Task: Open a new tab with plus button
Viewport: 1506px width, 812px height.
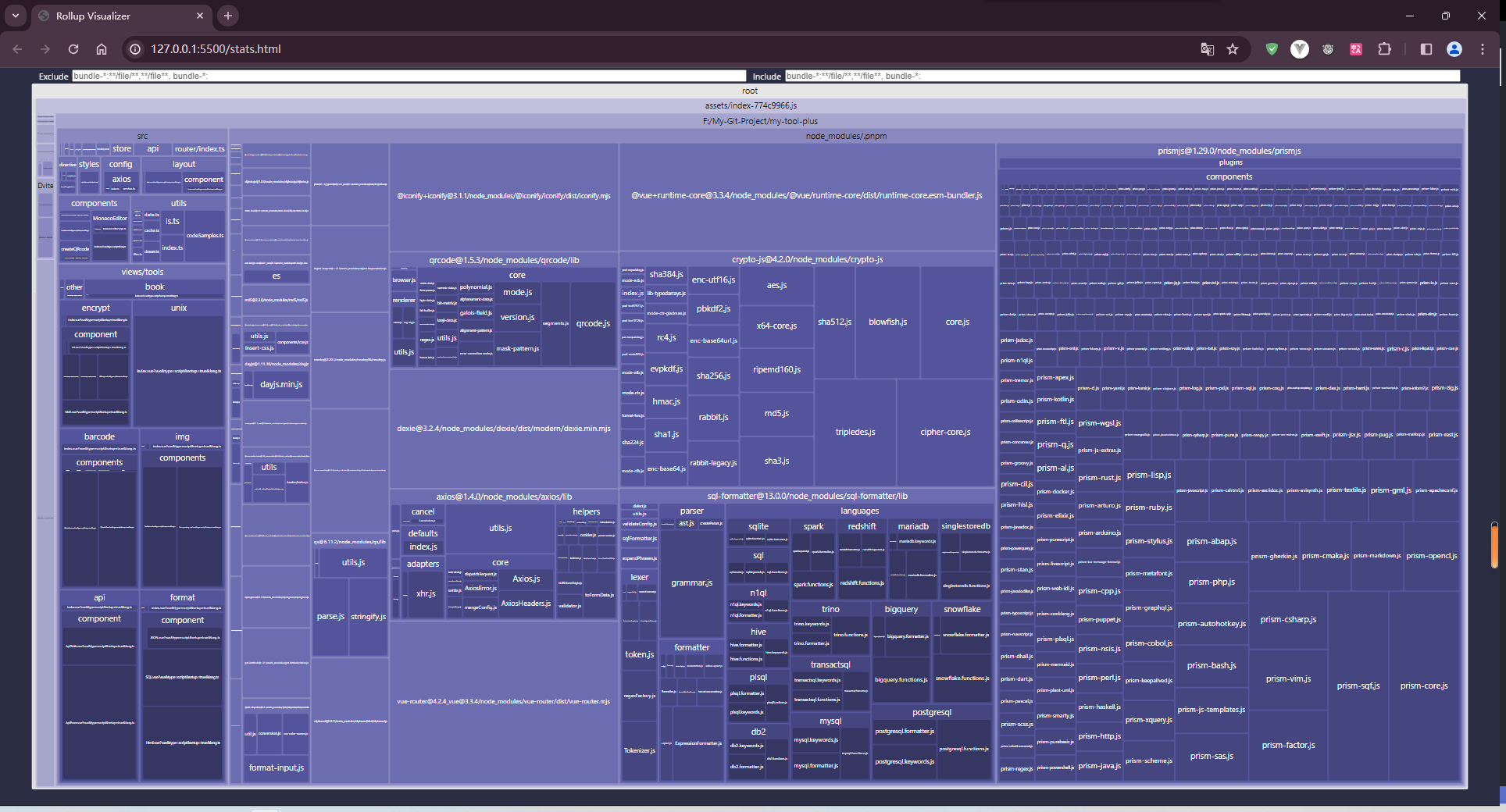Action: click(228, 16)
